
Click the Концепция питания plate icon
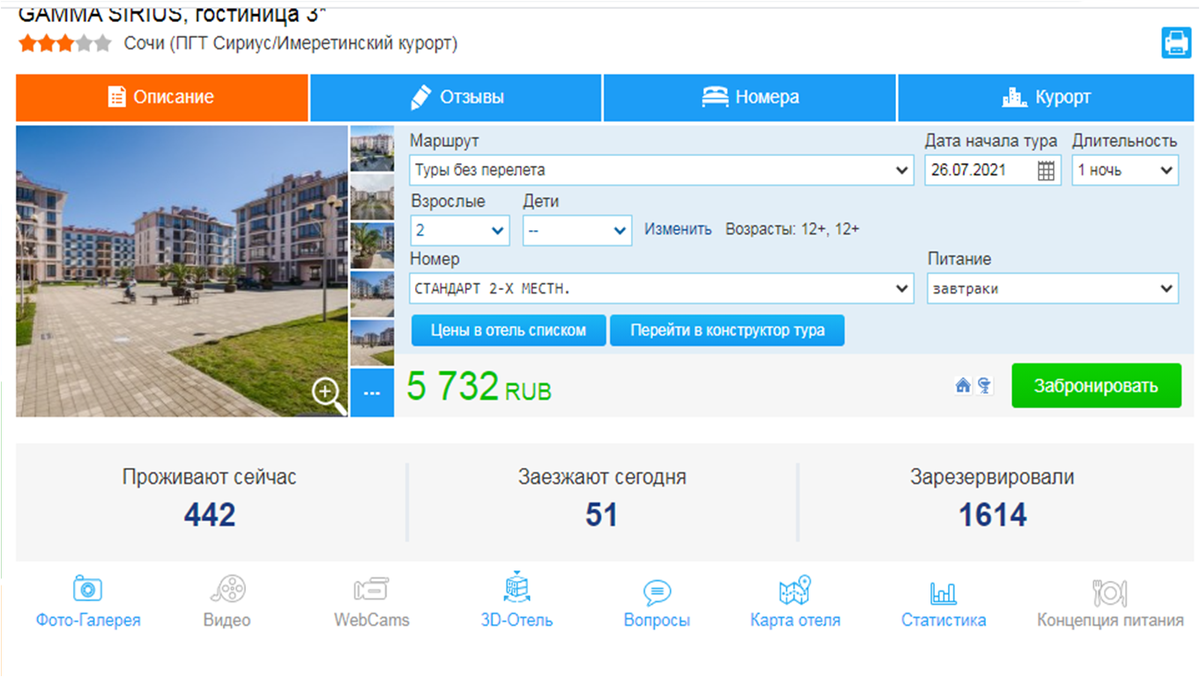tap(1110, 592)
